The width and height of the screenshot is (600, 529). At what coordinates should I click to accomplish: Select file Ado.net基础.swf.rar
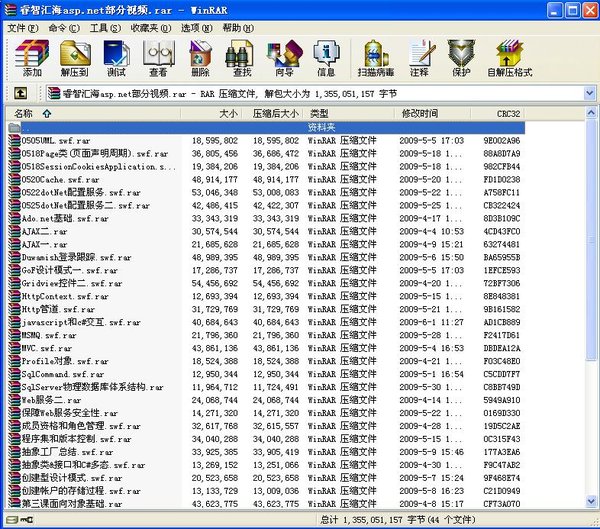click(265, 219)
